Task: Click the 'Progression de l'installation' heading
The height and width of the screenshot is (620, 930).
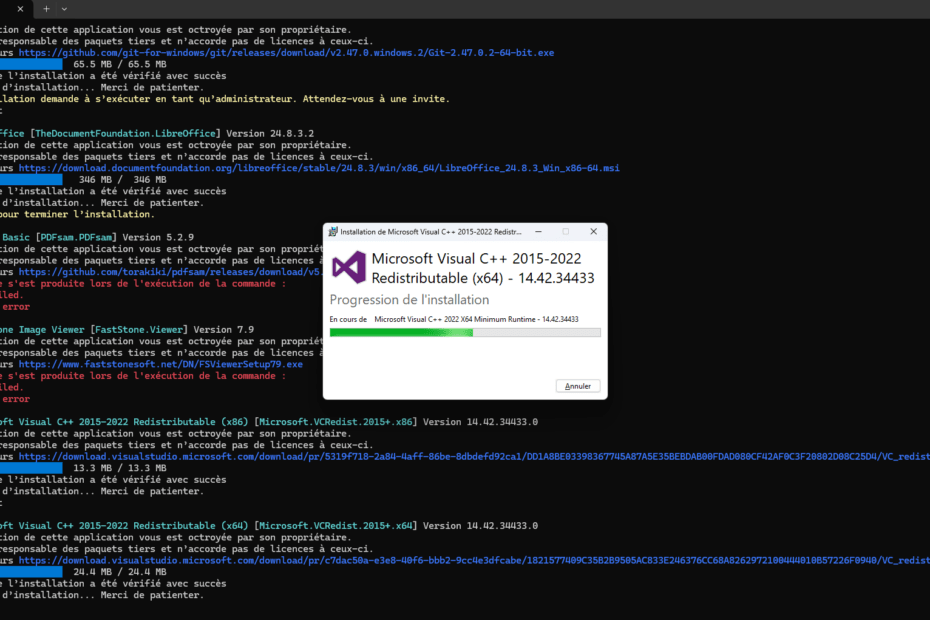Action: pos(410,300)
